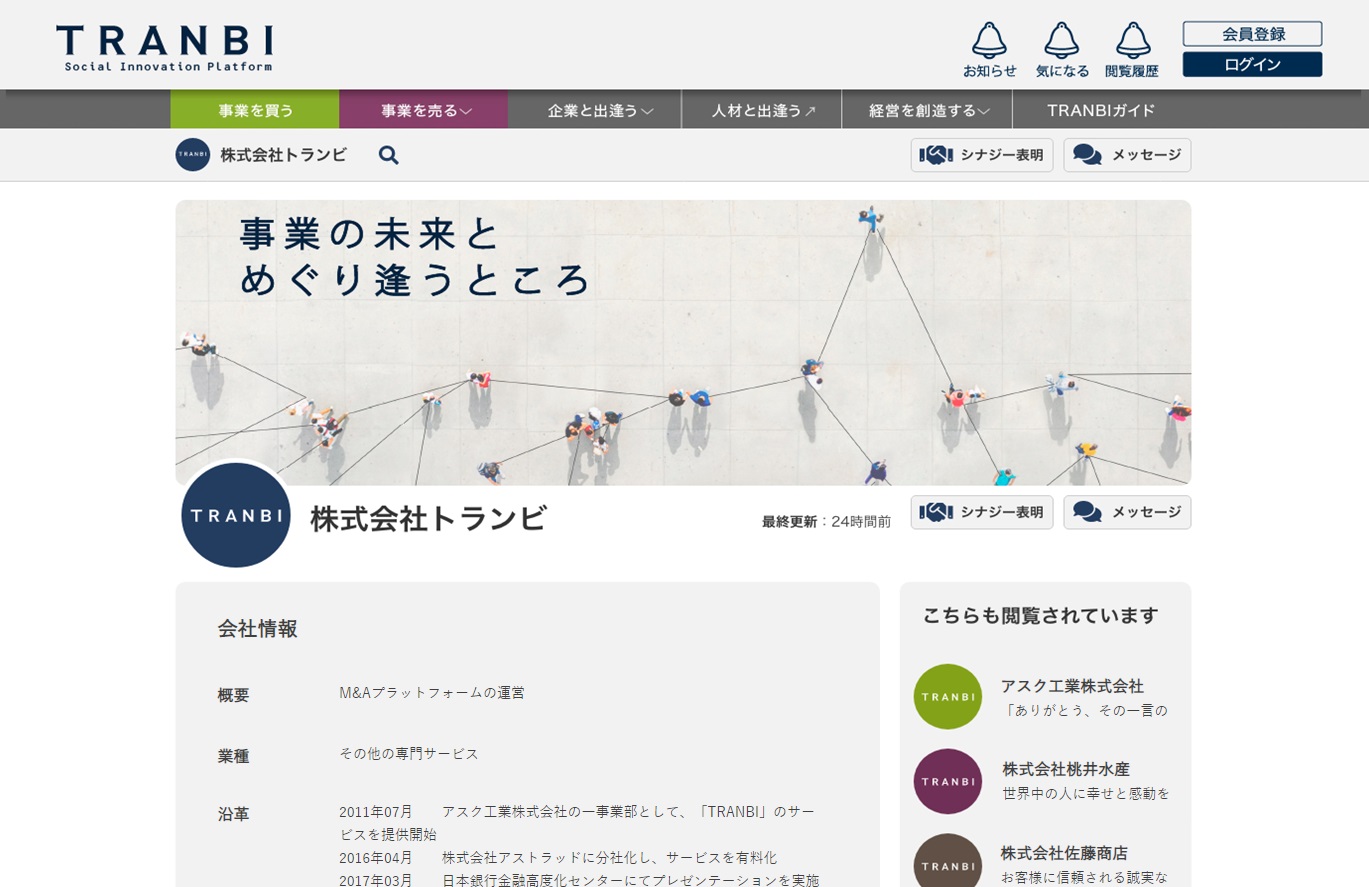1369x887 pixels.
Task: Click the 株式会社トランビ name in sub-bar
Action: 284,155
